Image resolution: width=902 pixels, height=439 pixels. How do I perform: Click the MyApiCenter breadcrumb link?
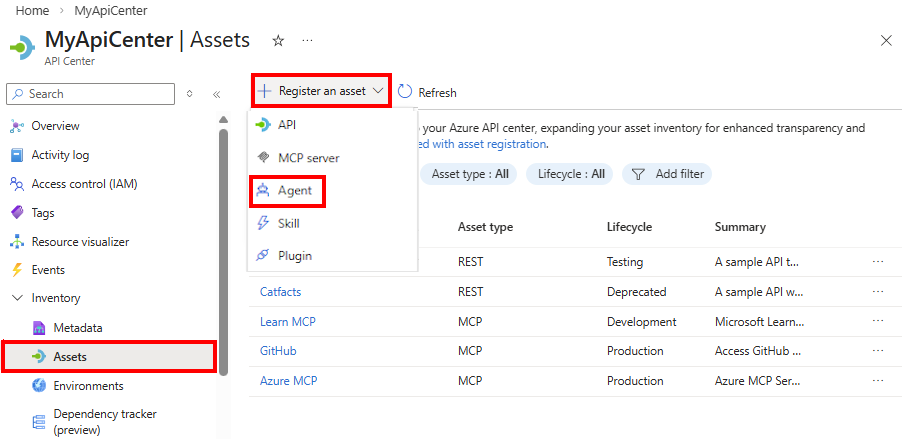pos(111,10)
